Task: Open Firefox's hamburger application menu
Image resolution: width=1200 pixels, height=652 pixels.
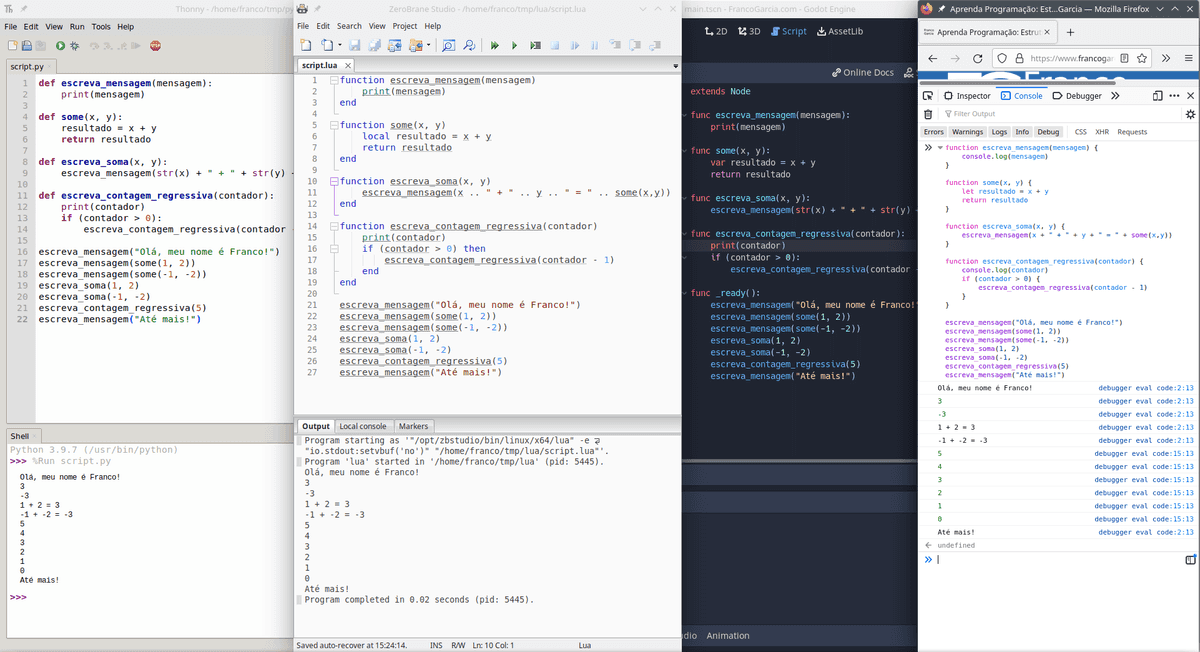Action: (x=1188, y=58)
